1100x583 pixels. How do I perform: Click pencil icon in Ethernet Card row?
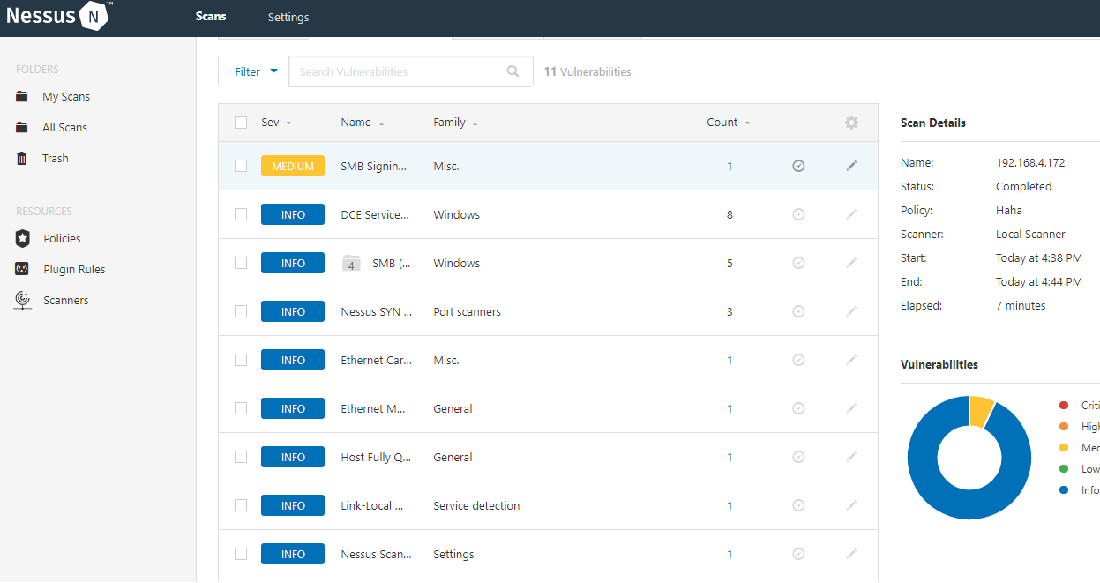pos(852,359)
